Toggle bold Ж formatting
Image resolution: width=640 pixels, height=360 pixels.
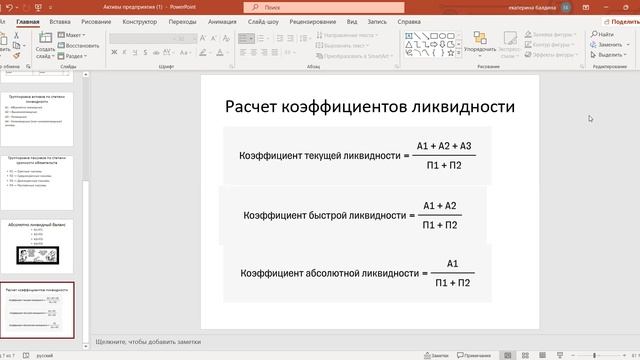pos(114,52)
